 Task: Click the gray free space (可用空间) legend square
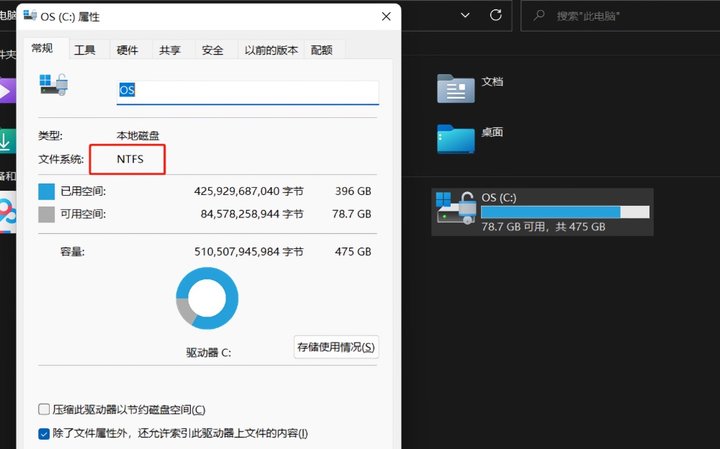pyautogui.click(x=46, y=214)
